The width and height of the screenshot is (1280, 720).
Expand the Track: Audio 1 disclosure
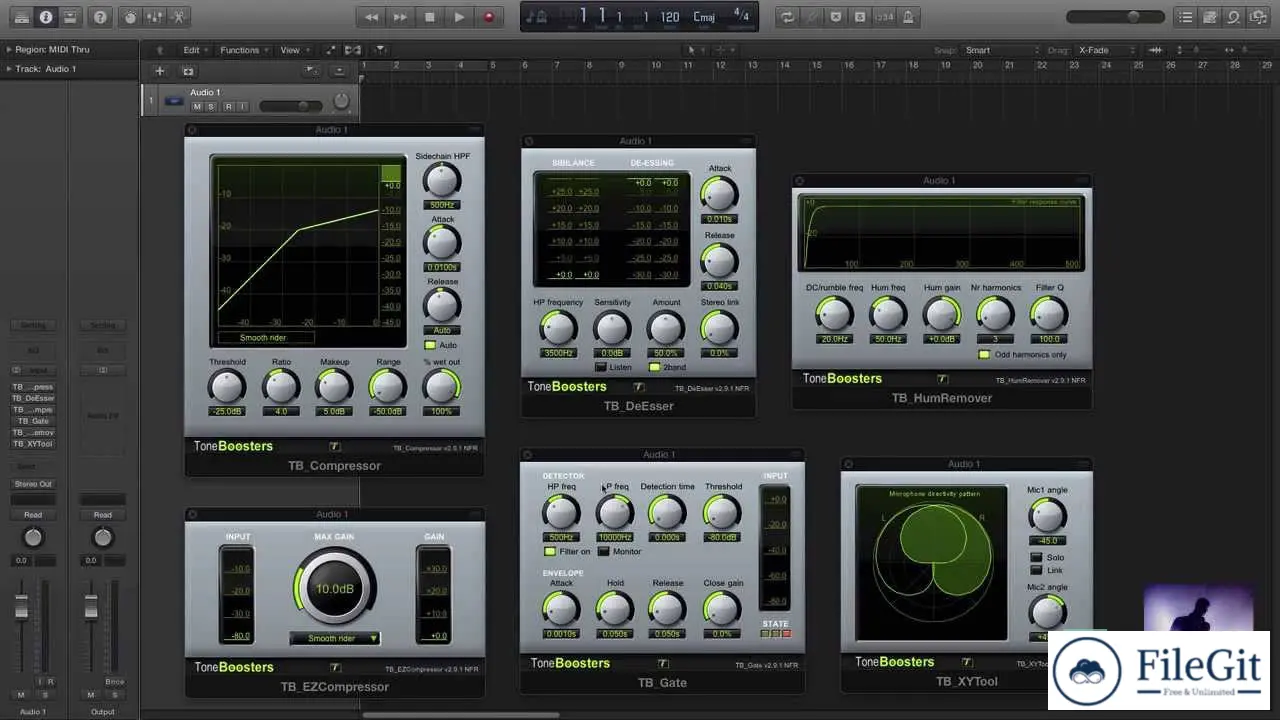(9, 69)
